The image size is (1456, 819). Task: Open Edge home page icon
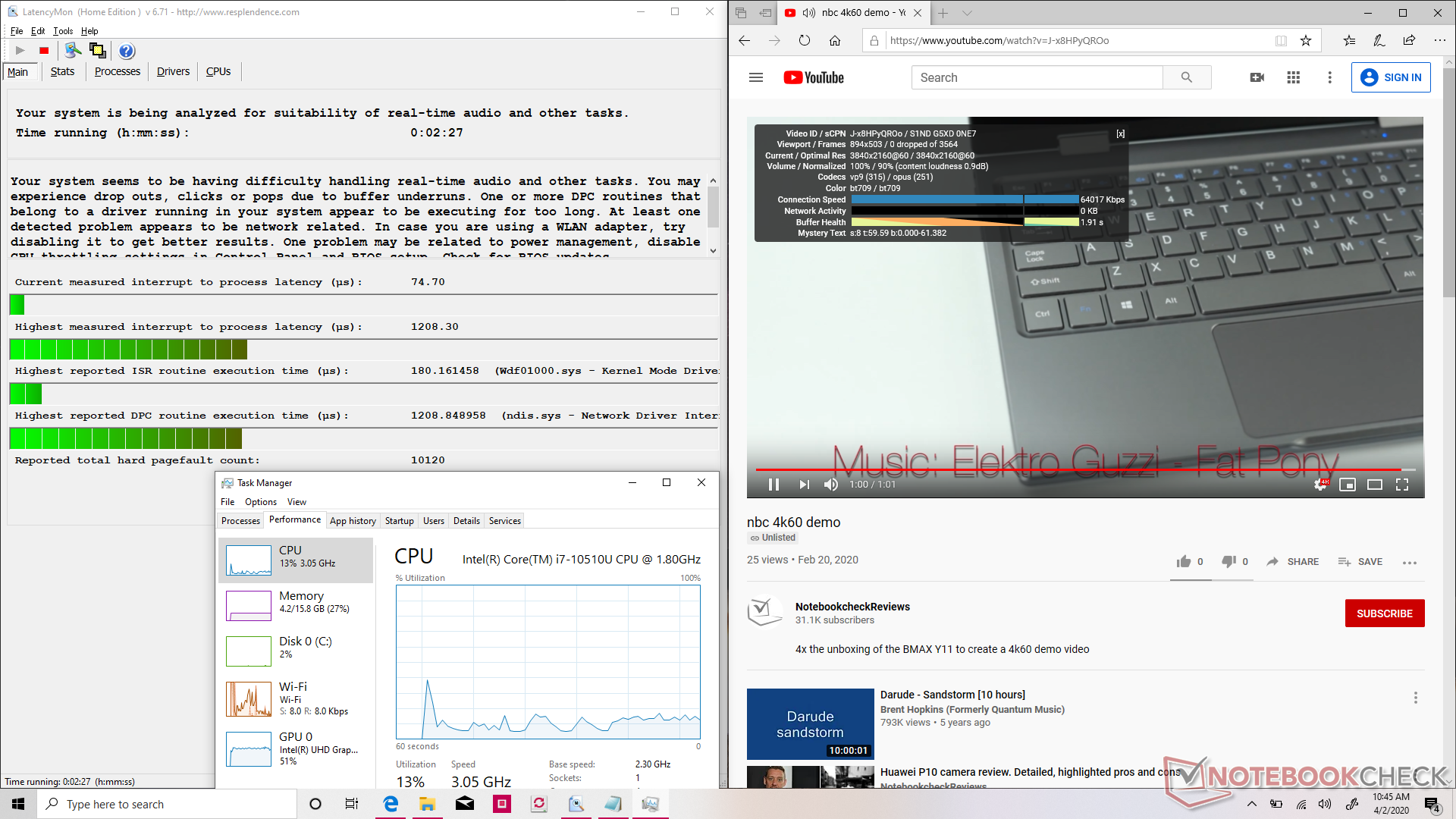pyautogui.click(x=835, y=41)
